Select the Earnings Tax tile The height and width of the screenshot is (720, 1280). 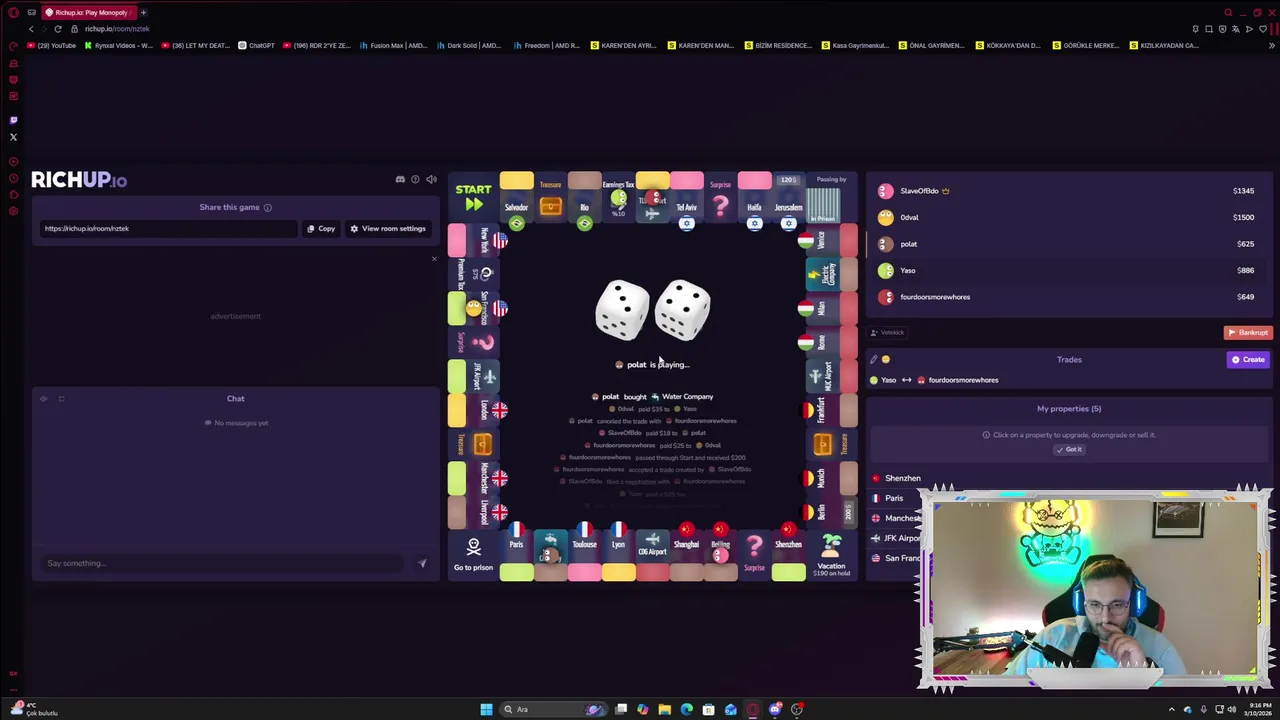tap(618, 198)
